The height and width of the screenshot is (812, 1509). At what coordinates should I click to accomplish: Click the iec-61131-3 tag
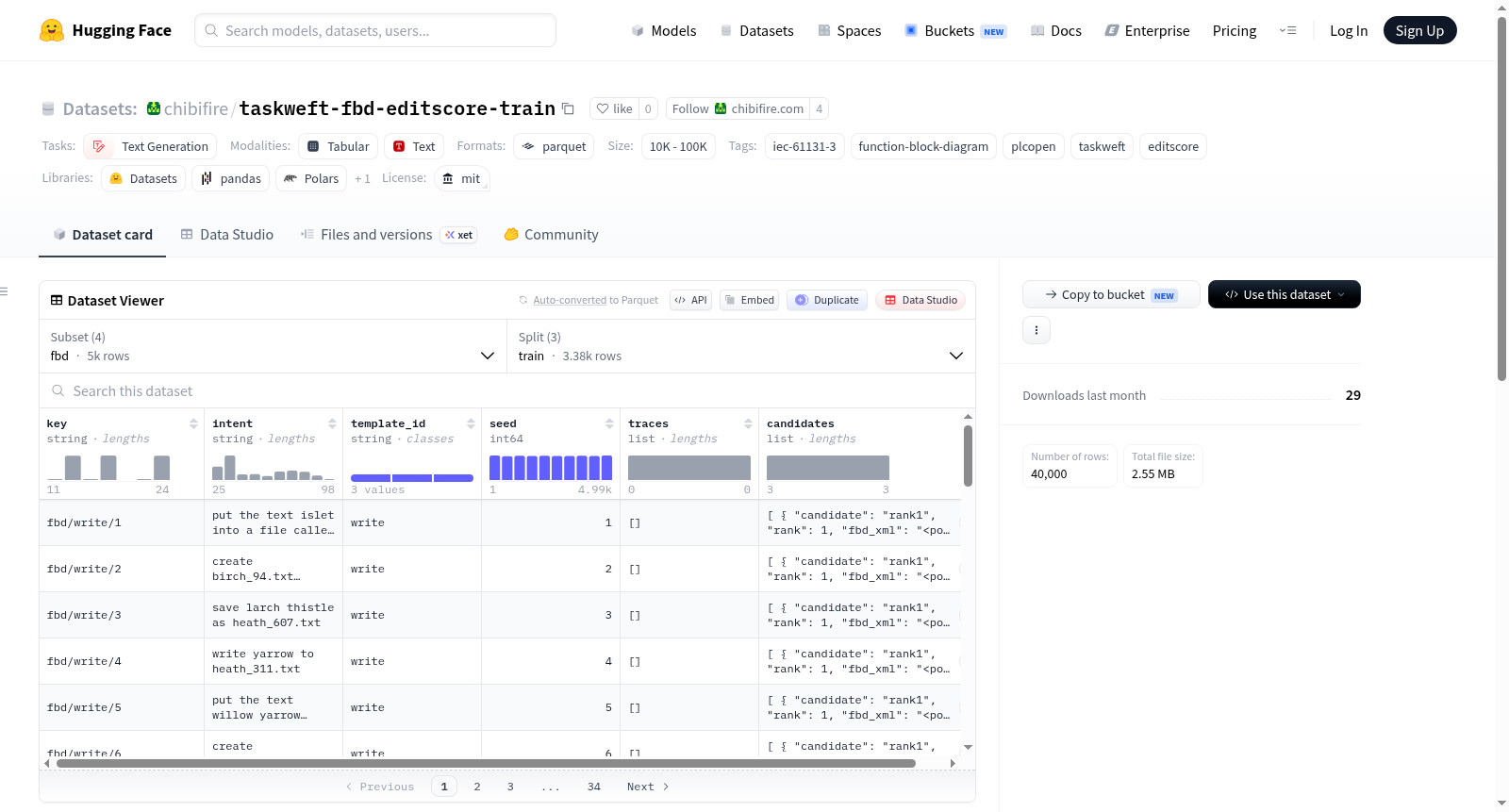[x=804, y=146]
